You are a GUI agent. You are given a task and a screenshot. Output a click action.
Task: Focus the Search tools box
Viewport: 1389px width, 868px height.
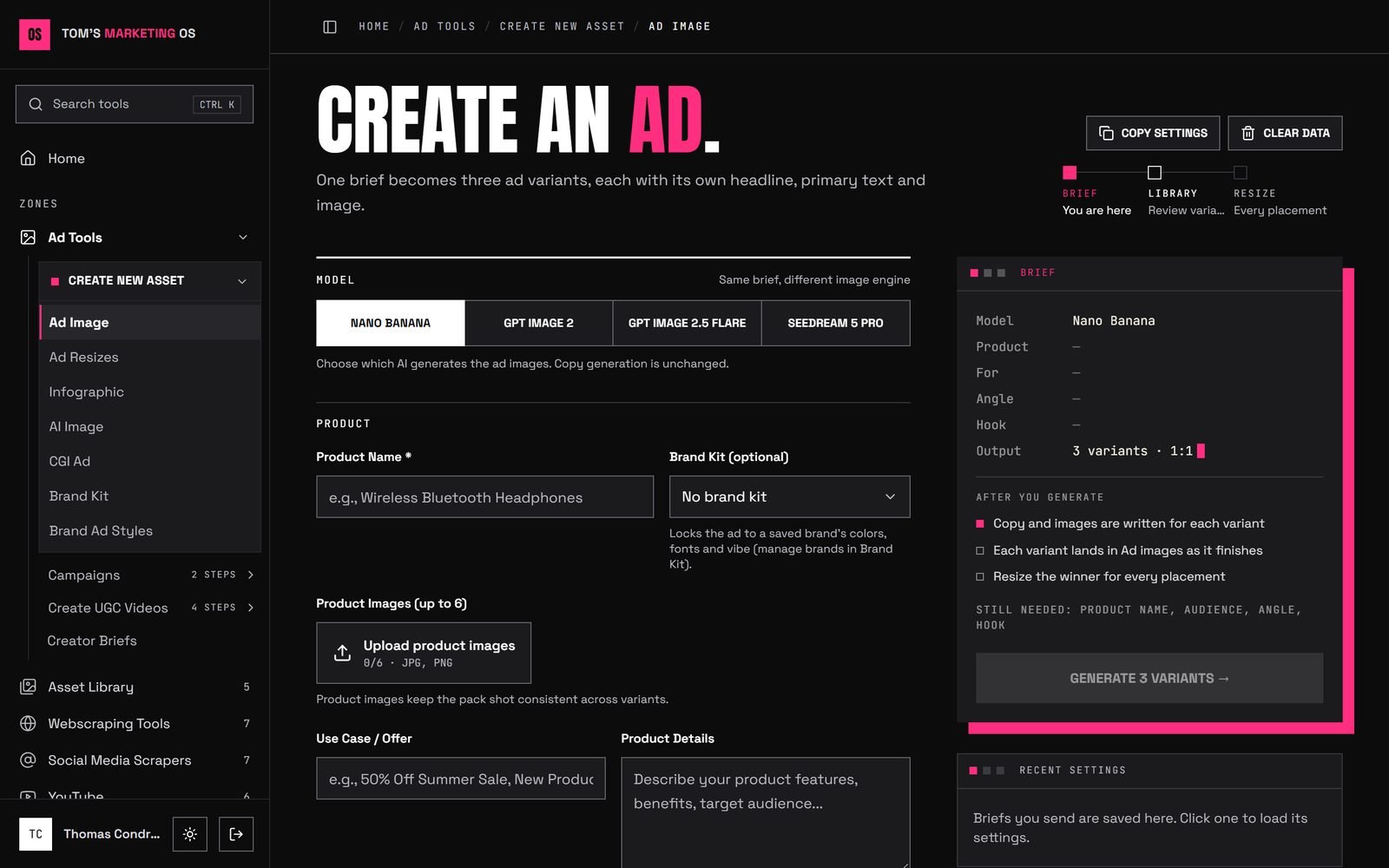[135, 104]
